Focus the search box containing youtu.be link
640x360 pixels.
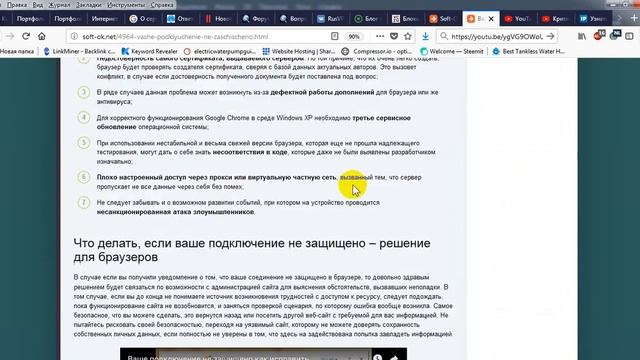coord(497,37)
